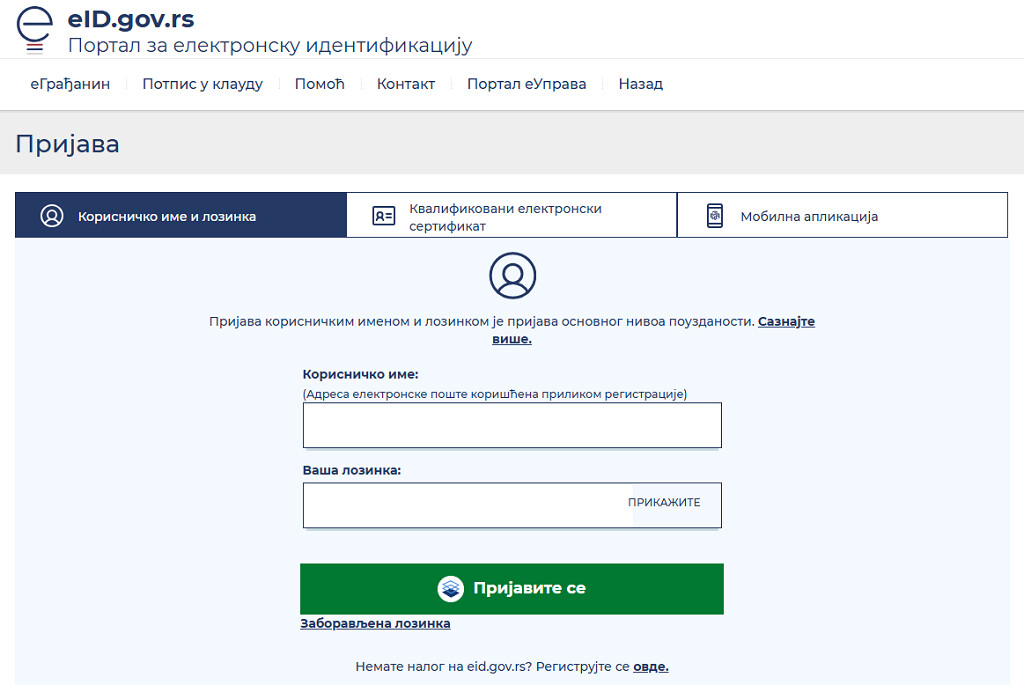This screenshot has height=685, width=1024.
Task: Toggle password visibility with ПРИКАЖИТЕ
Action: tap(664, 503)
